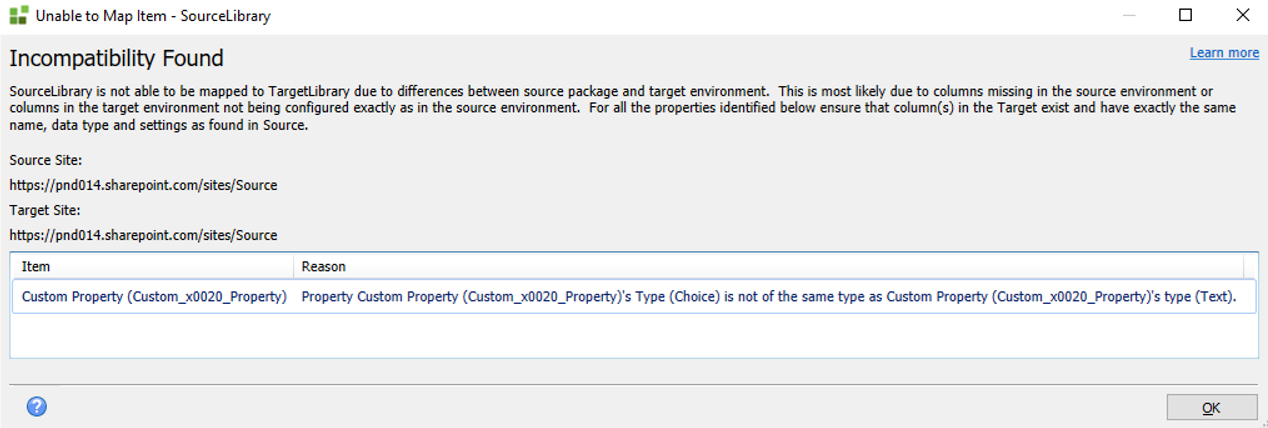Close the Unable to Map Item dialog

(1242, 15)
